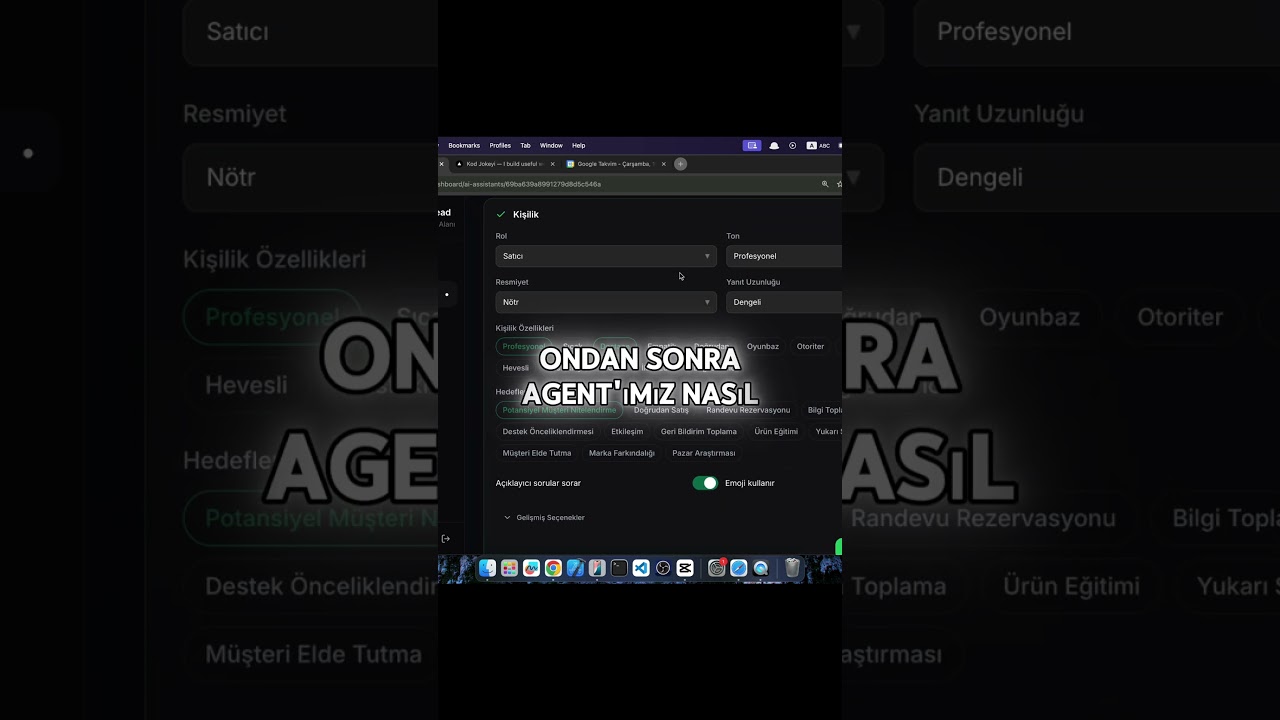Open the Profiles menu
Viewport: 1280px width, 720px height.
tap(500, 145)
